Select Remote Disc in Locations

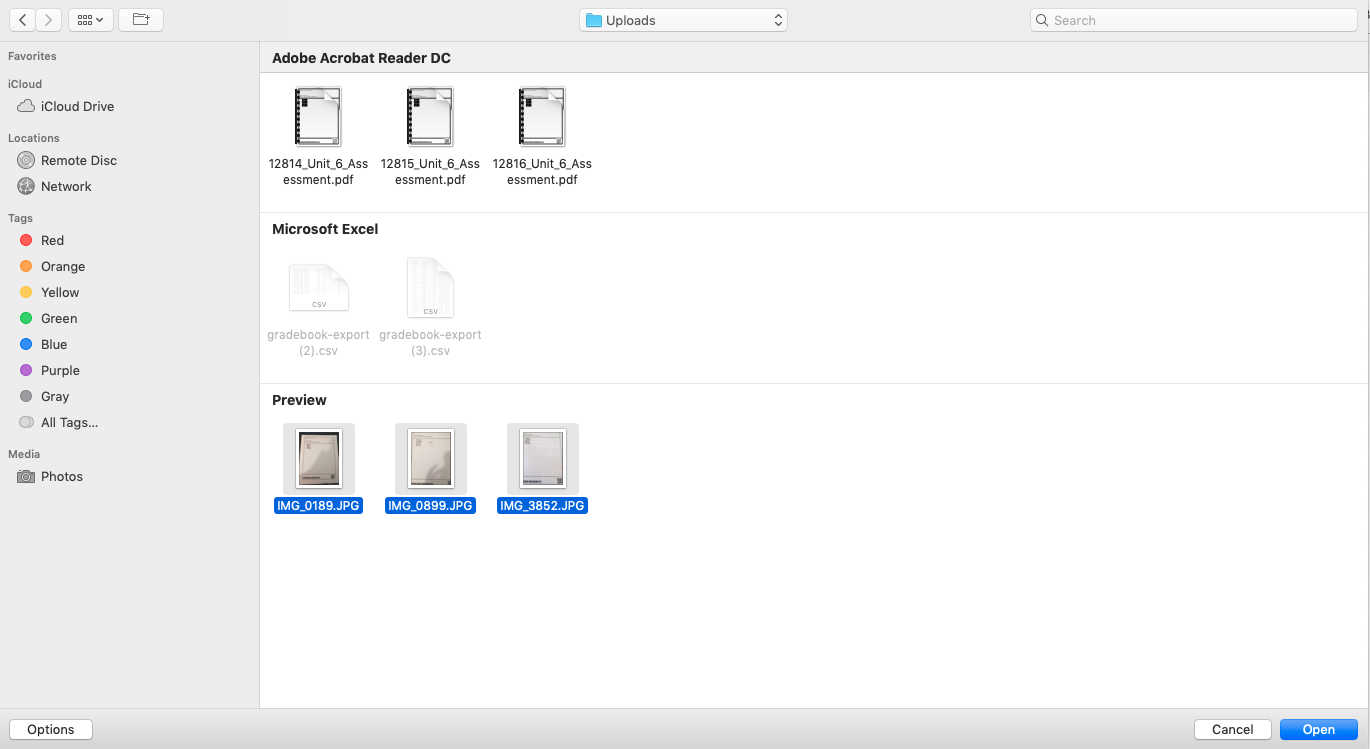(78, 161)
